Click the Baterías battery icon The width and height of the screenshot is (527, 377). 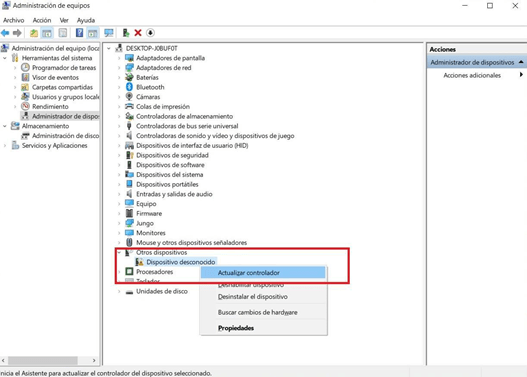[129, 77]
